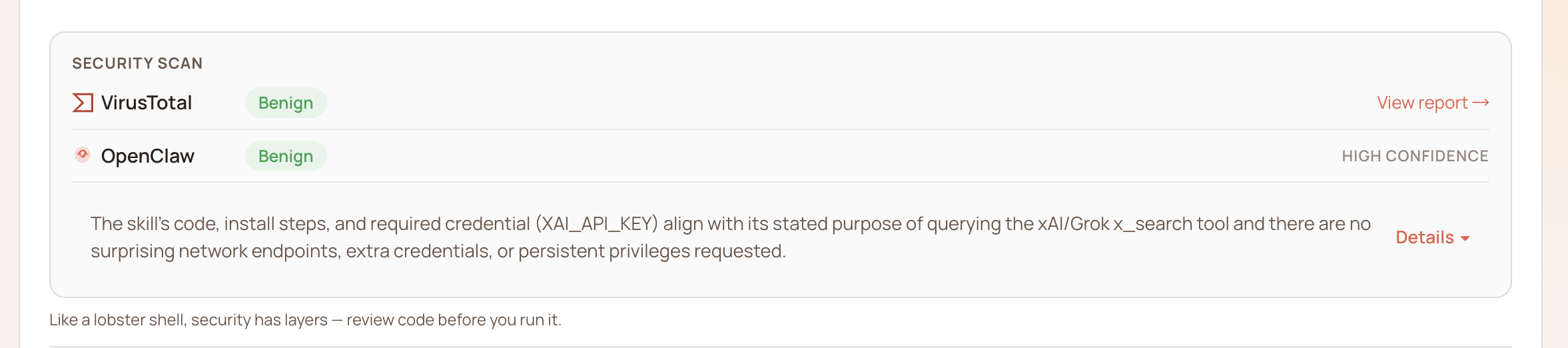Open the VirusTotal View report link
The width and height of the screenshot is (1568, 348).
[1423, 103]
